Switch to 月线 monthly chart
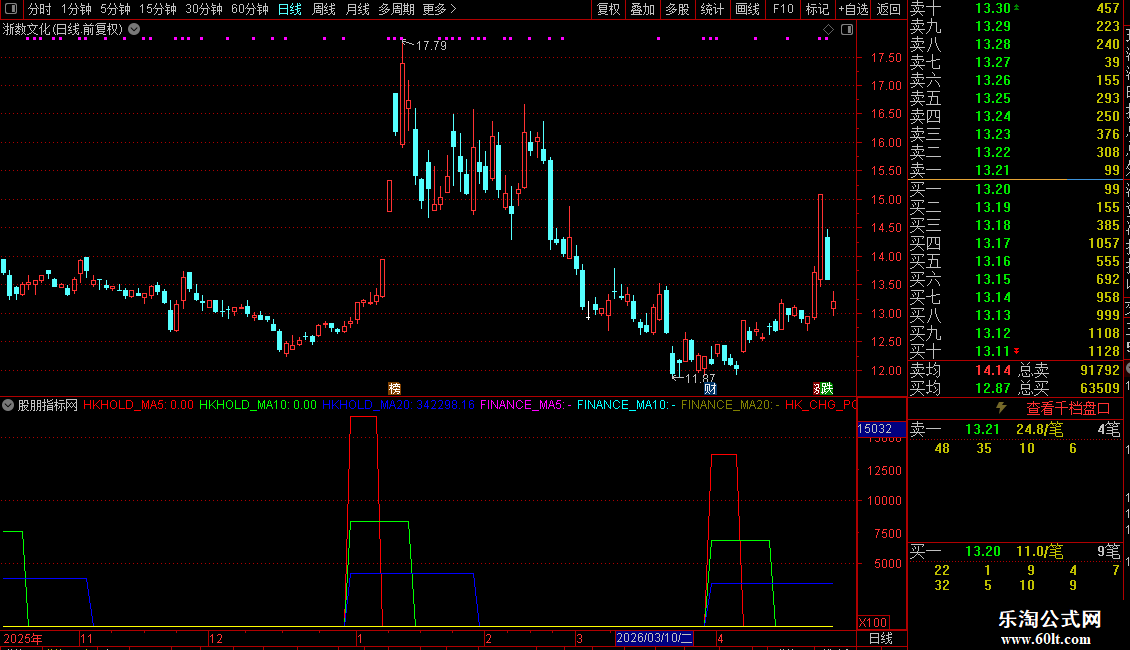 (357, 9)
